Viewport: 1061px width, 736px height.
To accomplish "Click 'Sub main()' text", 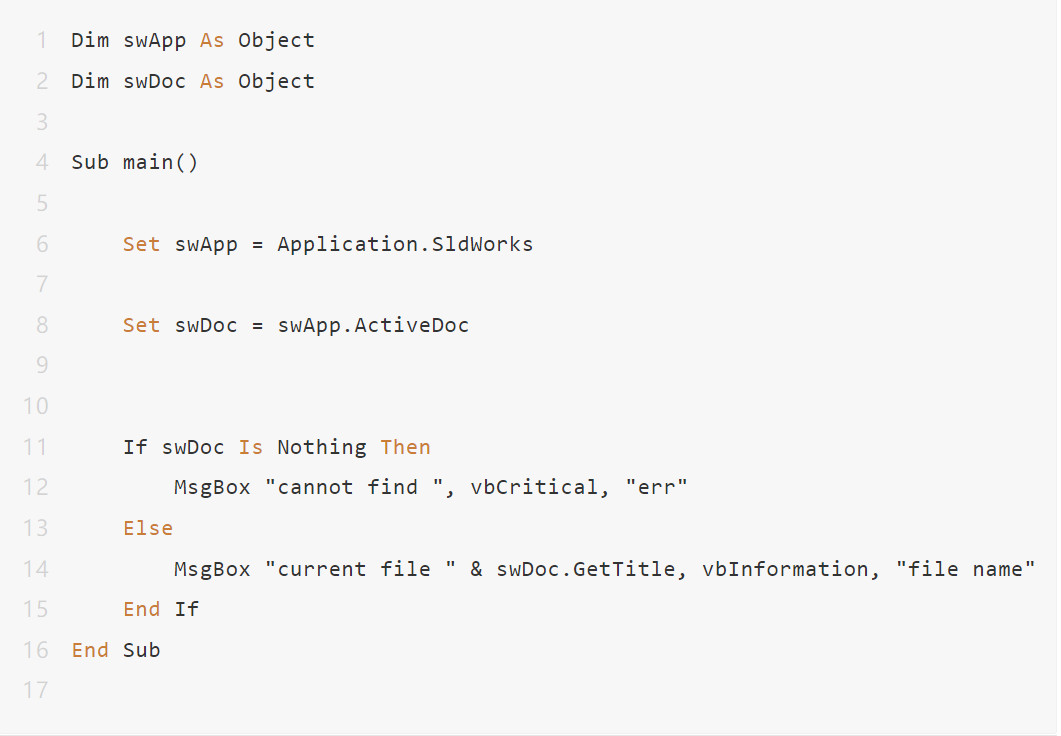I will click(x=135, y=162).
